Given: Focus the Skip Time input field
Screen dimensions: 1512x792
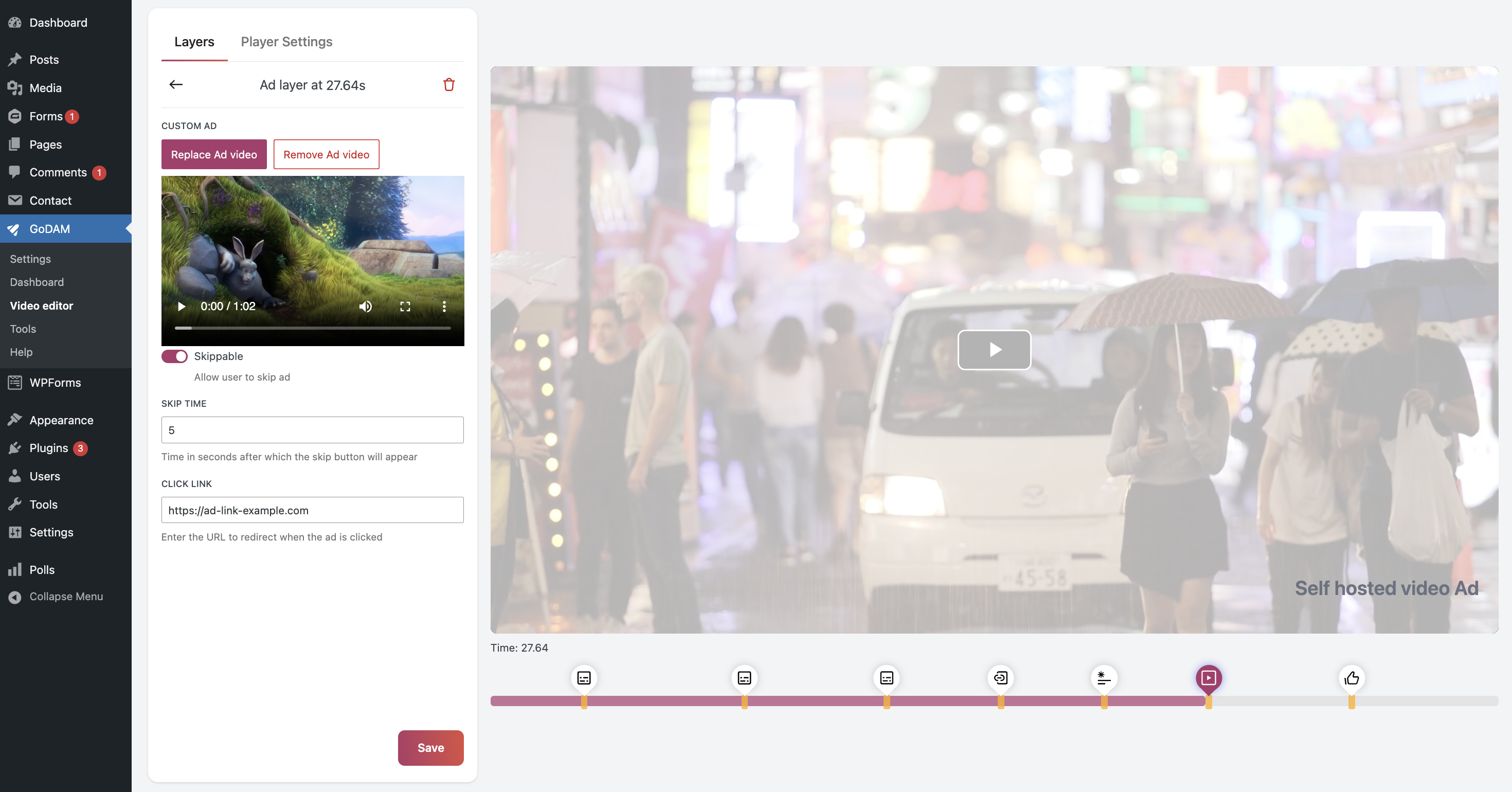Looking at the screenshot, I should [x=312, y=430].
